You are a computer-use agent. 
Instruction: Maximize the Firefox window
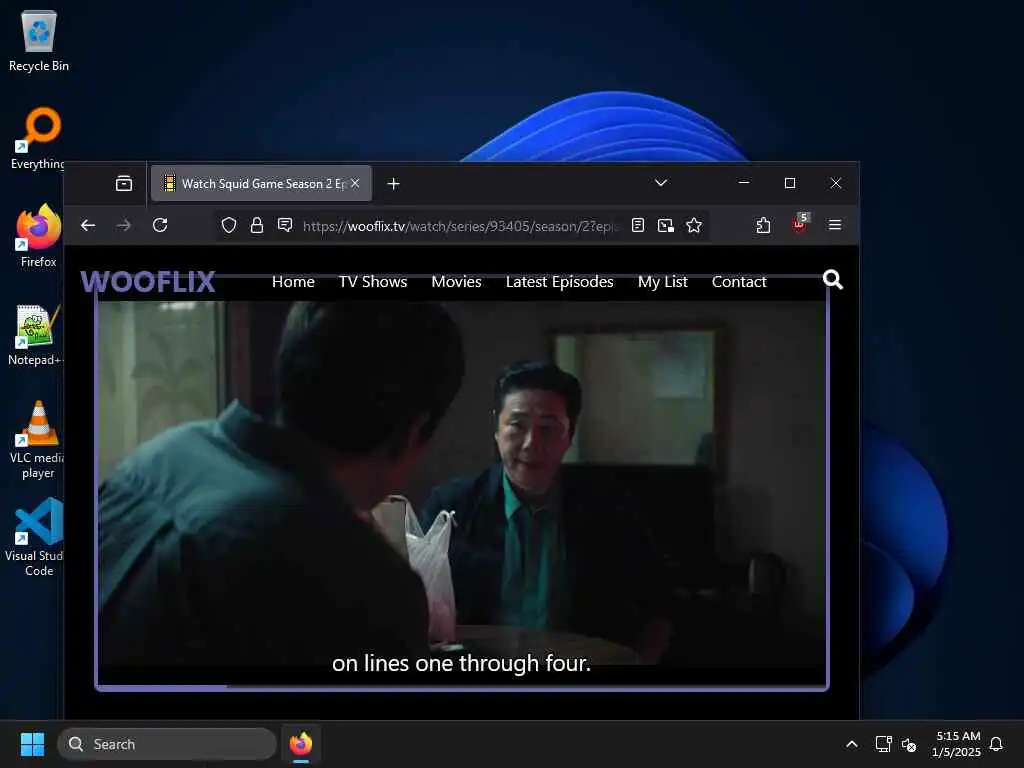pos(790,183)
